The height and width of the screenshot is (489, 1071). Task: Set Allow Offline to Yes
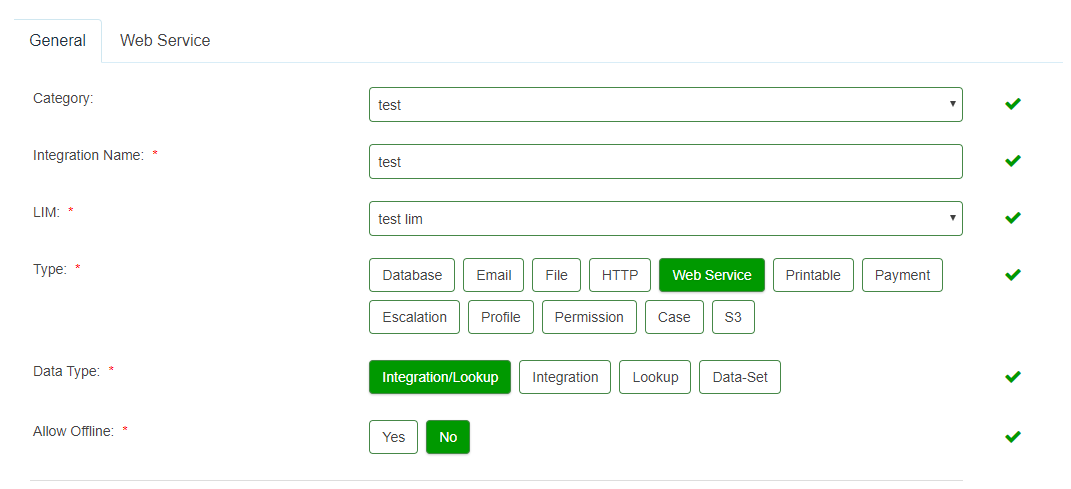(x=393, y=437)
